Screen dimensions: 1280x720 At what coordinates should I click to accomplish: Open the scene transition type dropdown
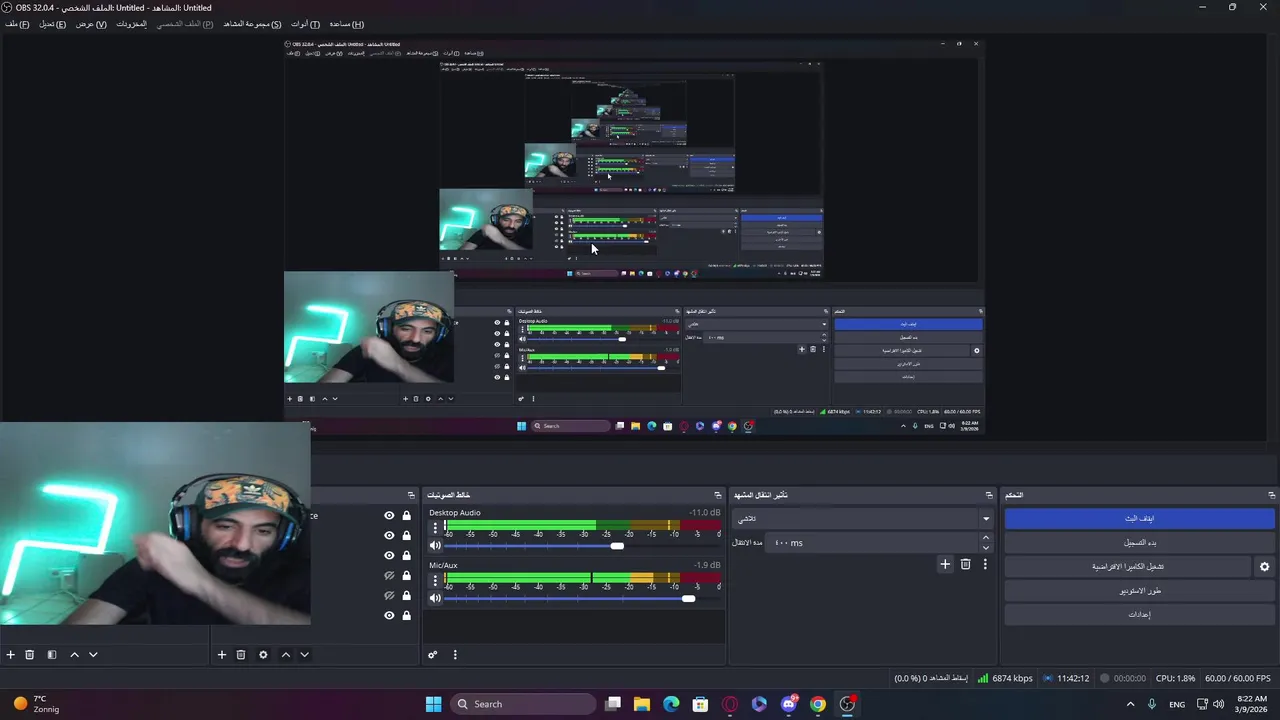[863, 519]
